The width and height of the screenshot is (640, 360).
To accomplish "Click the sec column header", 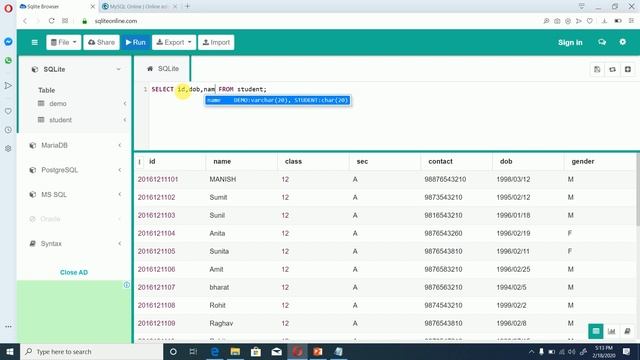I will click(x=362, y=162).
